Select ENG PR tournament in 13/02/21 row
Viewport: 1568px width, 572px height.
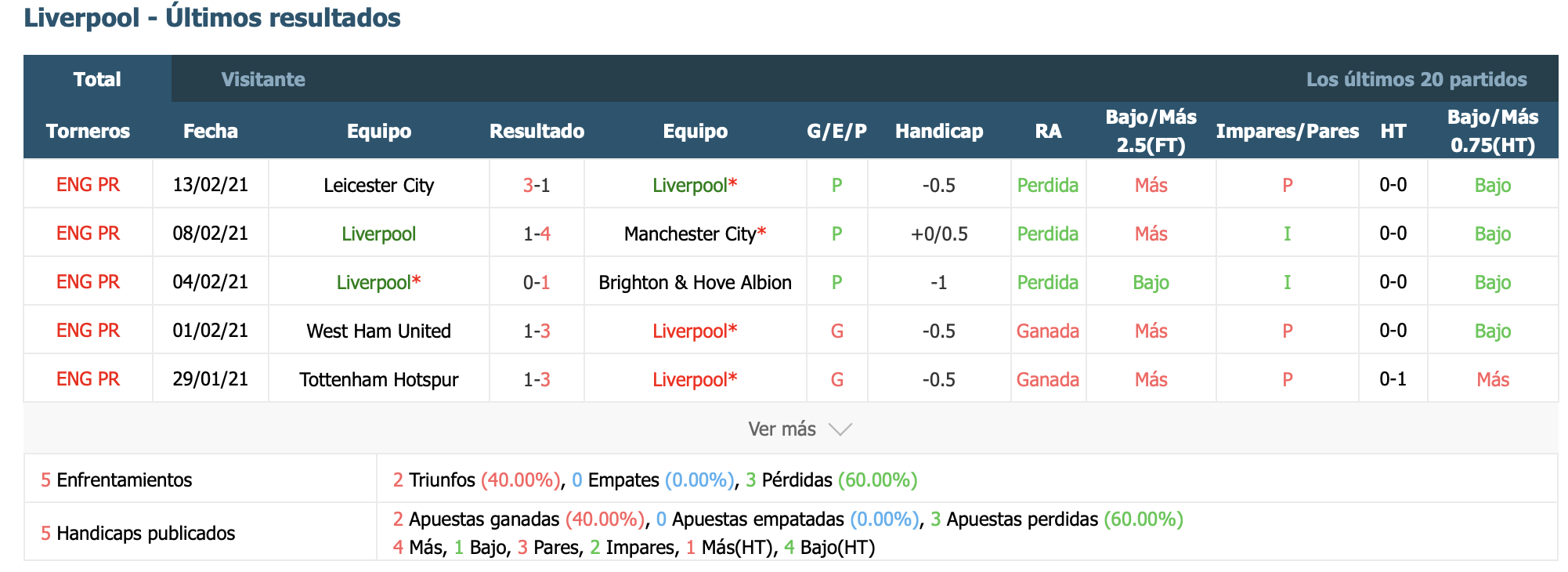pos(88,185)
